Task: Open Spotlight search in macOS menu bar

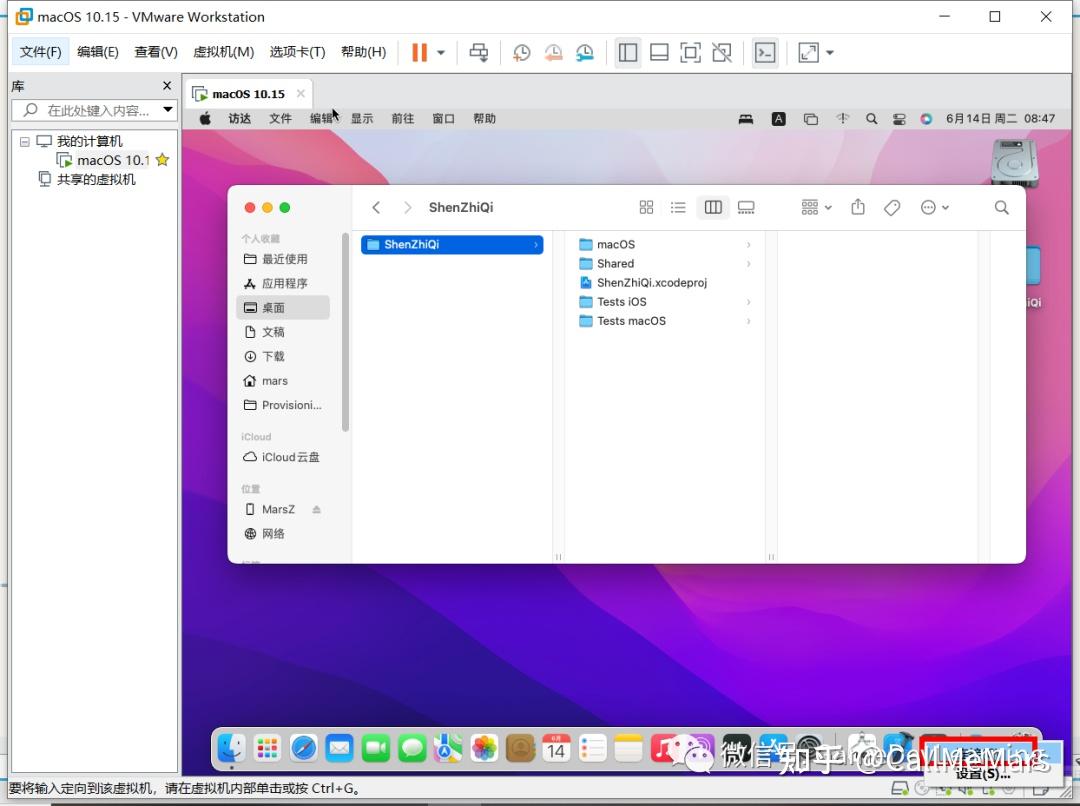Action: tap(871, 118)
